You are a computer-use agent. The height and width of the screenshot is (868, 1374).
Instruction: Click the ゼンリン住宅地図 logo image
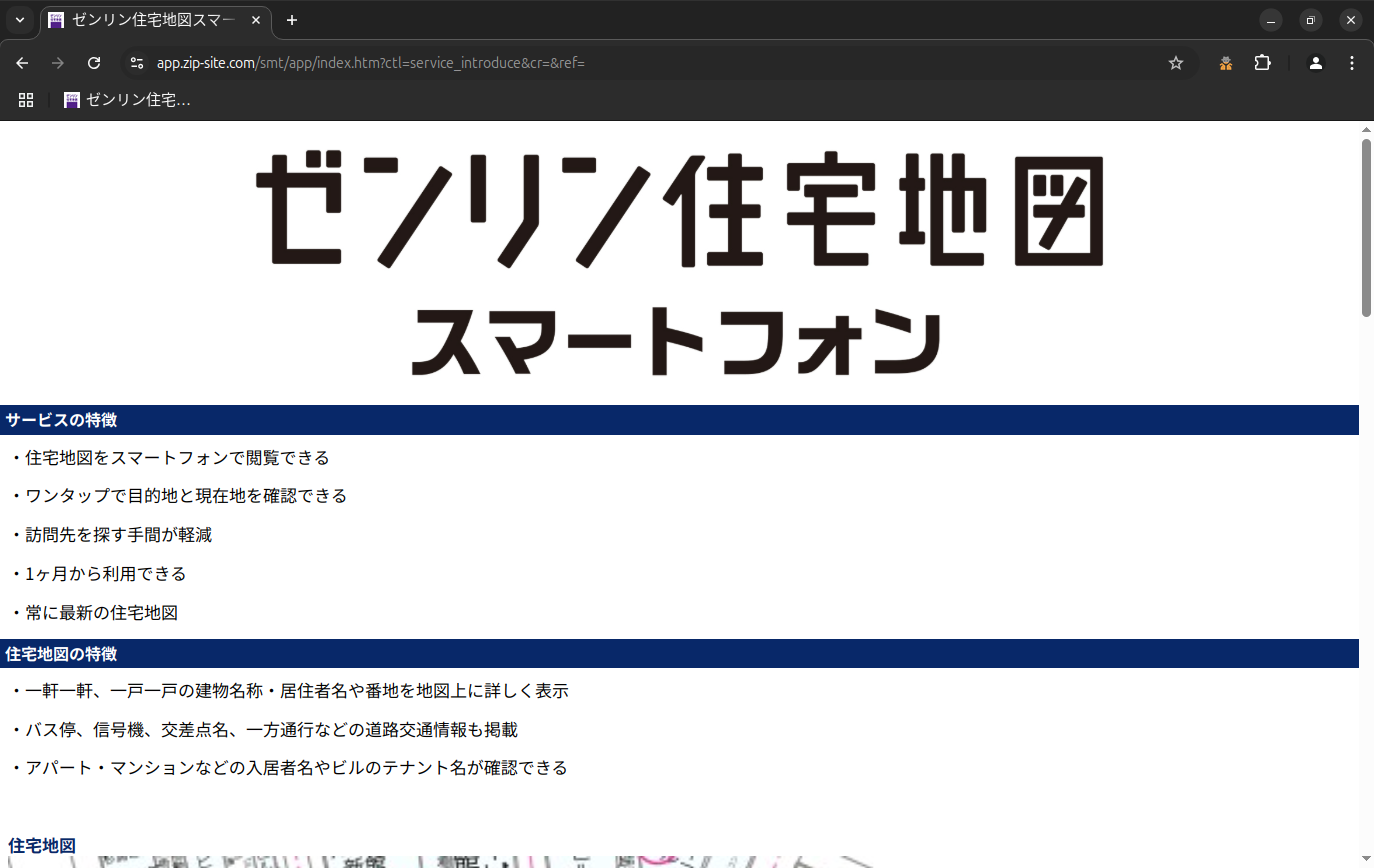coord(679,264)
